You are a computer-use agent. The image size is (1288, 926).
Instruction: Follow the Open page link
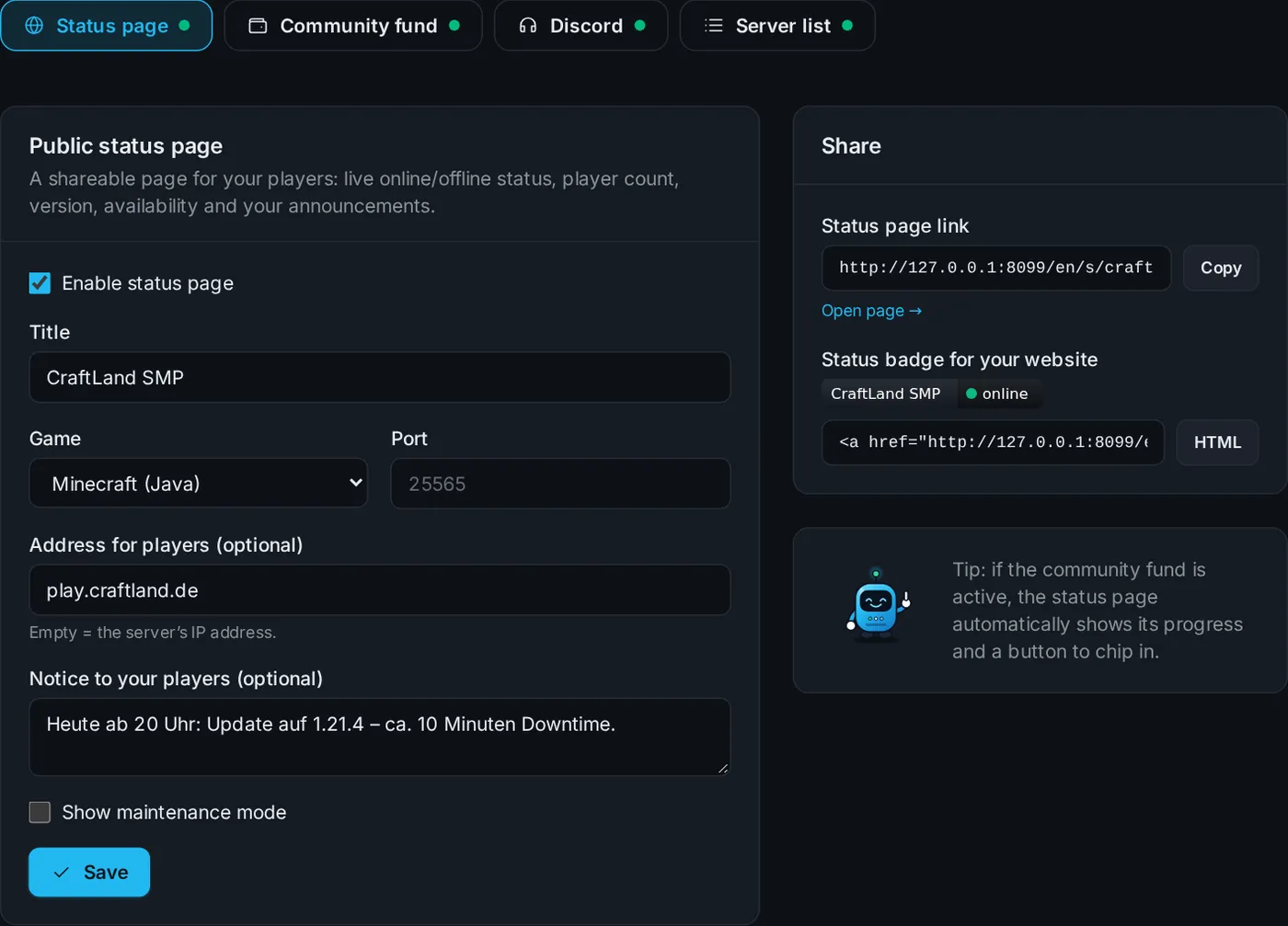[x=871, y=311]
